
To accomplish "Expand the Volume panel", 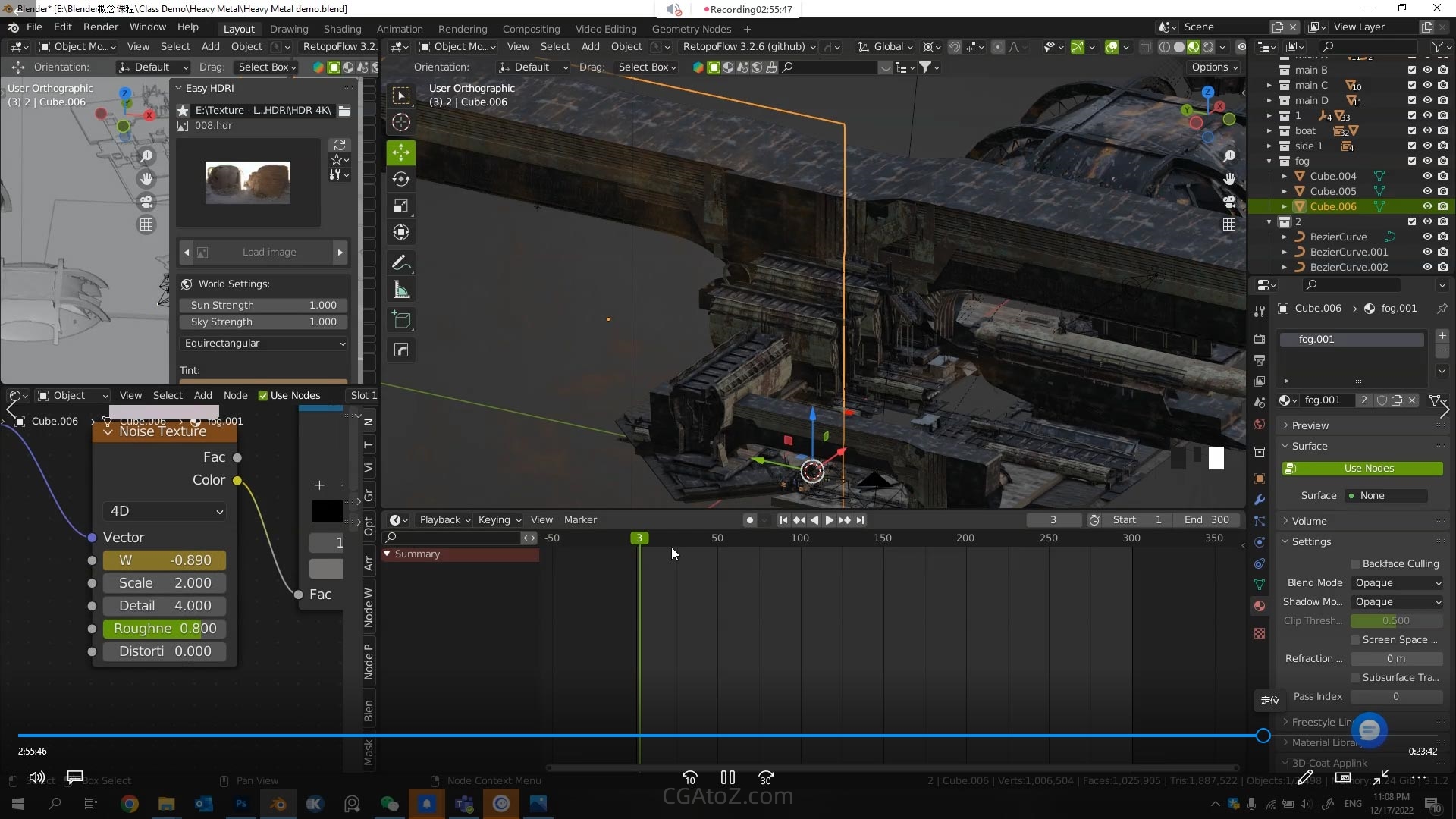I will 1309,521.
